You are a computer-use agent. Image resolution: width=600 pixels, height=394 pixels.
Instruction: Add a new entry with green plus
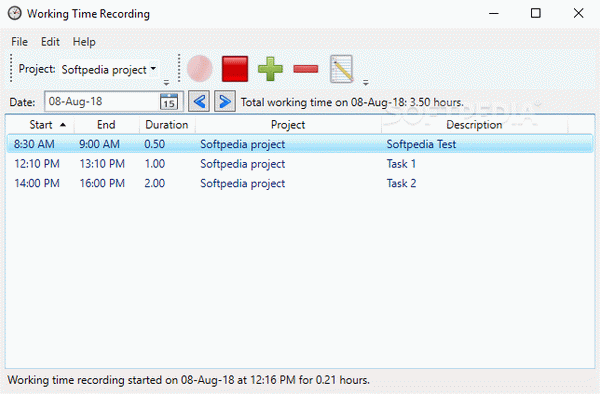(270, 69)
